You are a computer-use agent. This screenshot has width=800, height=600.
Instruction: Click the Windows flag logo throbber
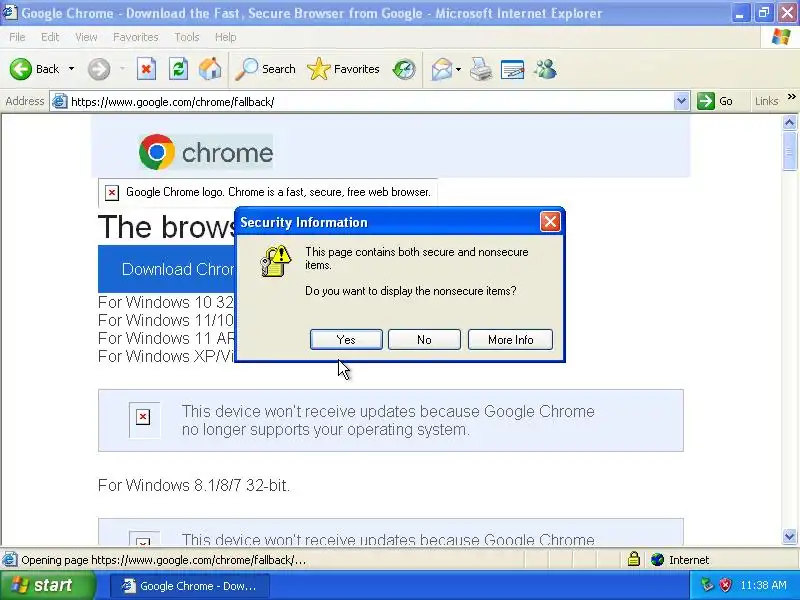click(x=781, y=37)
